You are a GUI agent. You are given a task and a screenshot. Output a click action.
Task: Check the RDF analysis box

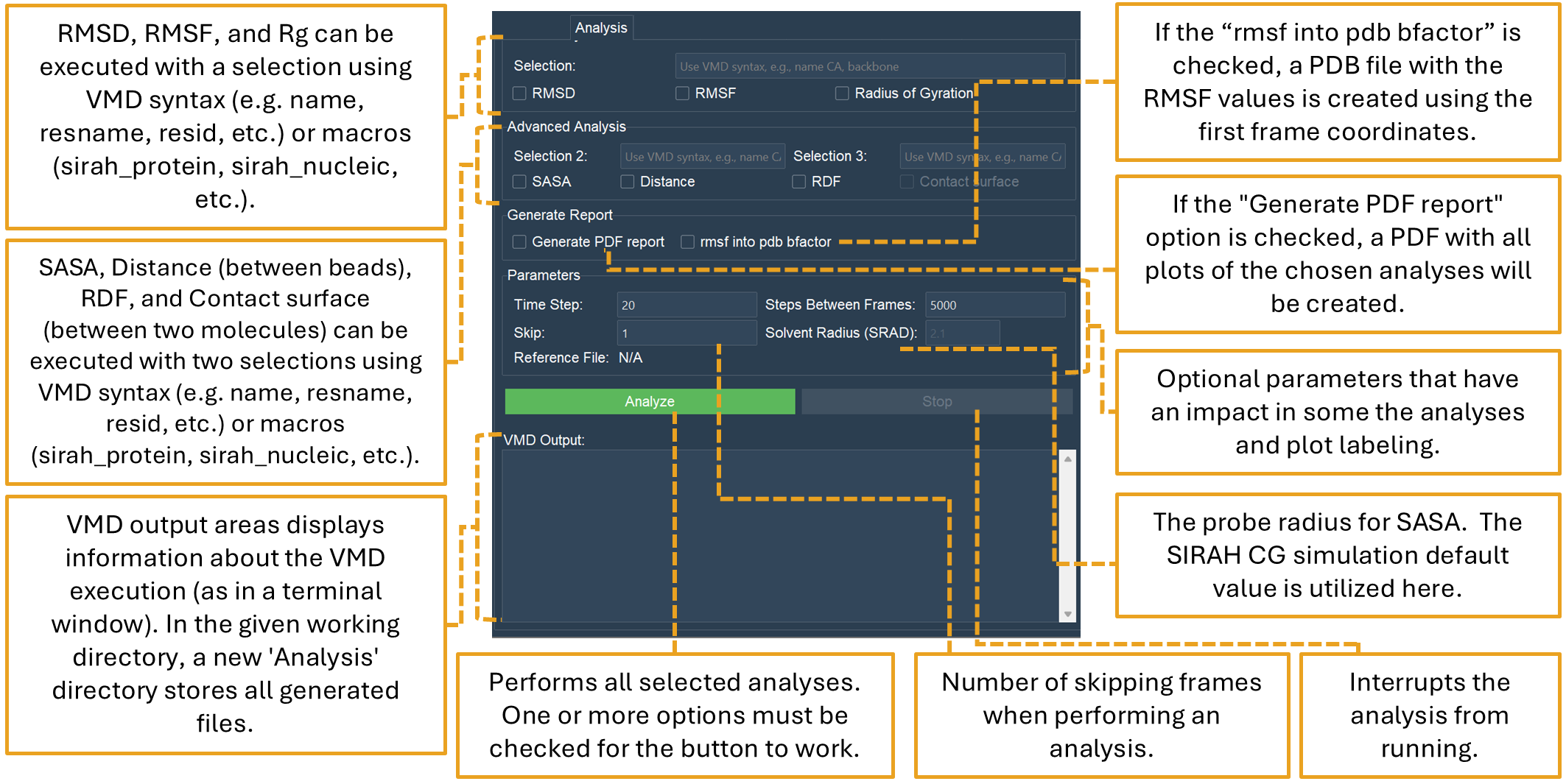[799, 182]
